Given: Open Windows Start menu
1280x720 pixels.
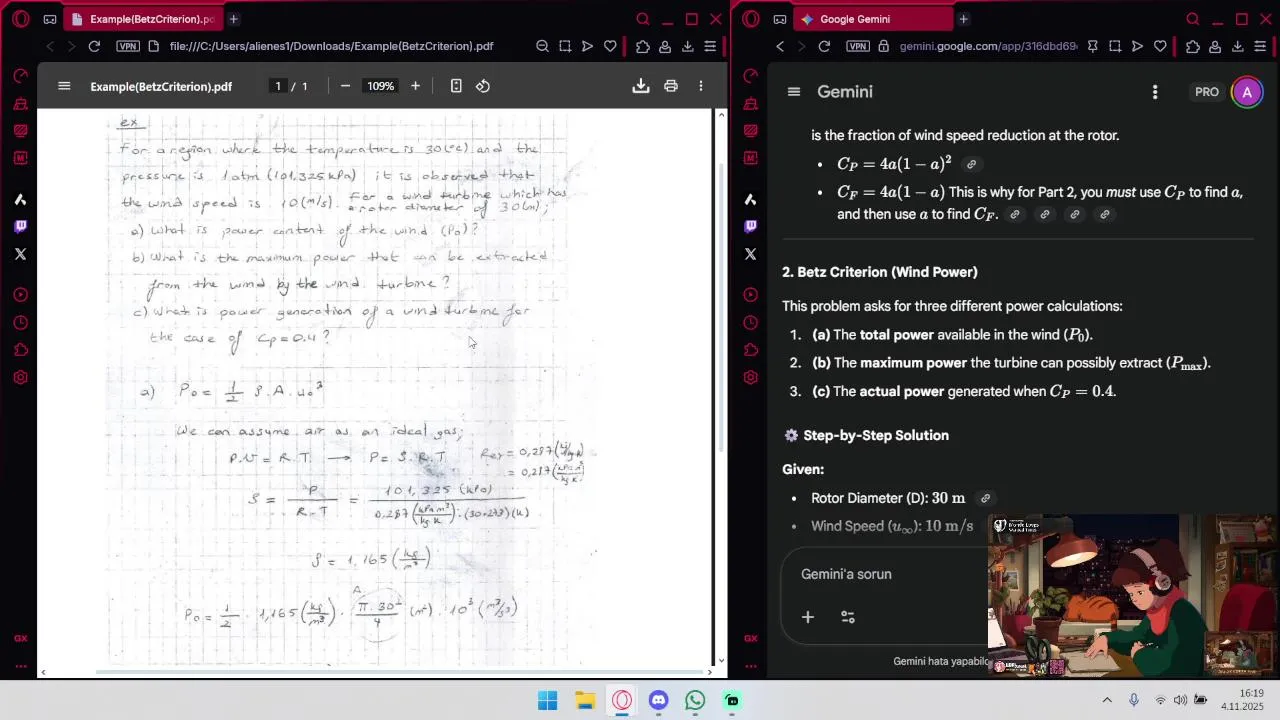Looking at the screenshot, I should [548, 700].
